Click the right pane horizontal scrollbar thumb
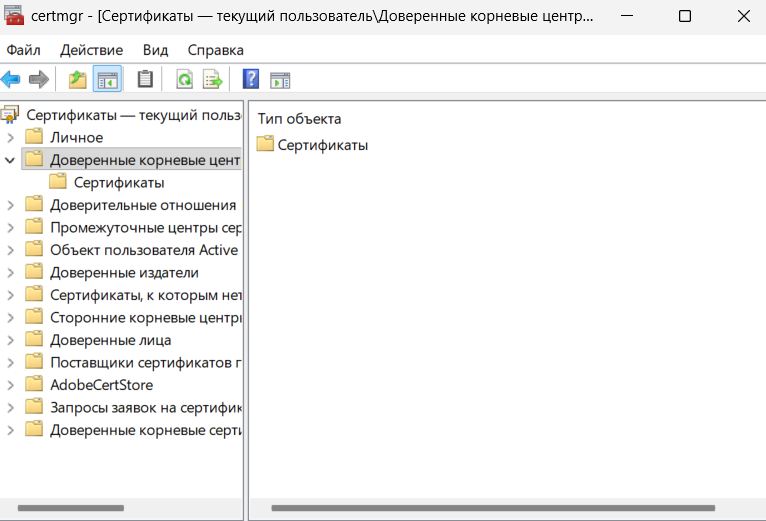This screenshot has width=766, height=521. coord(493,508)
